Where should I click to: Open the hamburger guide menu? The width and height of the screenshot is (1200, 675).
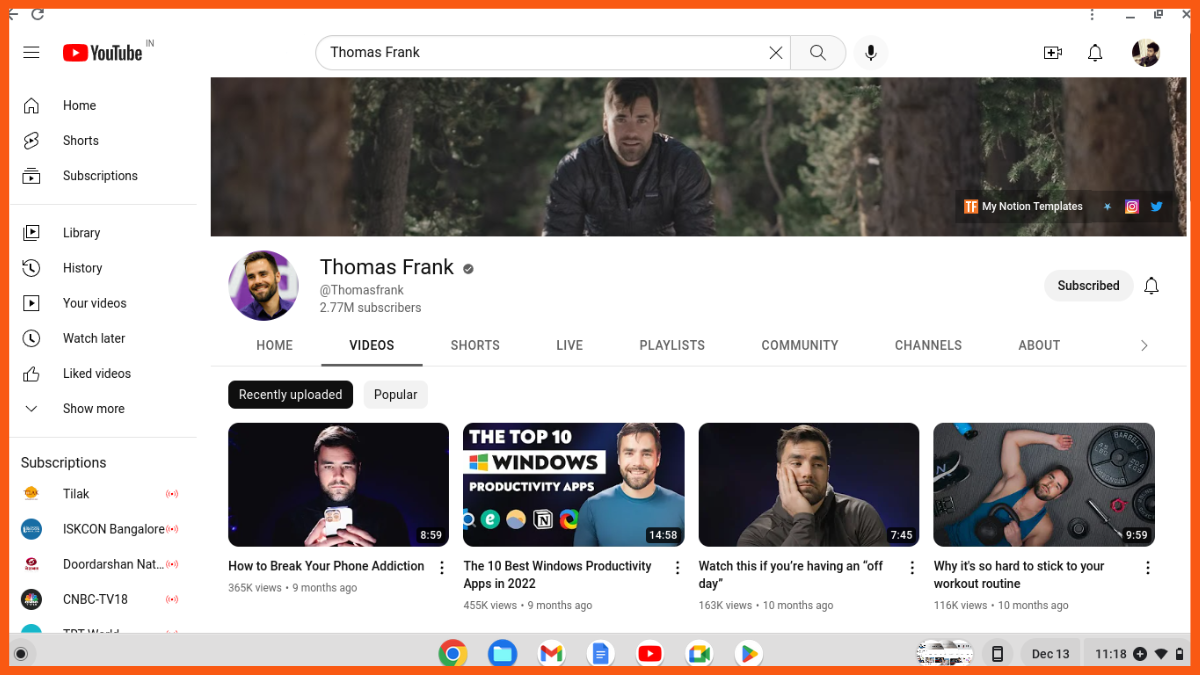[31, 52]
